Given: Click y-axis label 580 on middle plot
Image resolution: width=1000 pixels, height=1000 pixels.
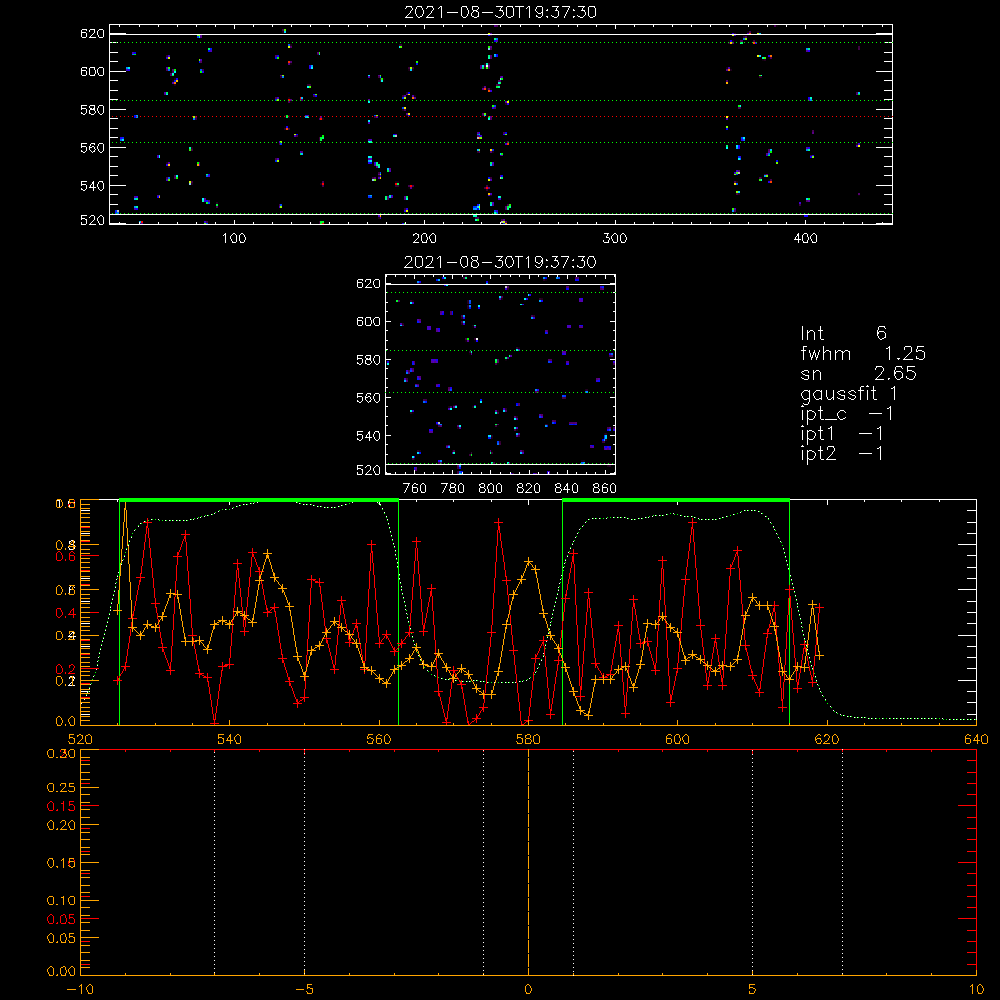Looking at the screenshot, I should click(x=369, y=360).
